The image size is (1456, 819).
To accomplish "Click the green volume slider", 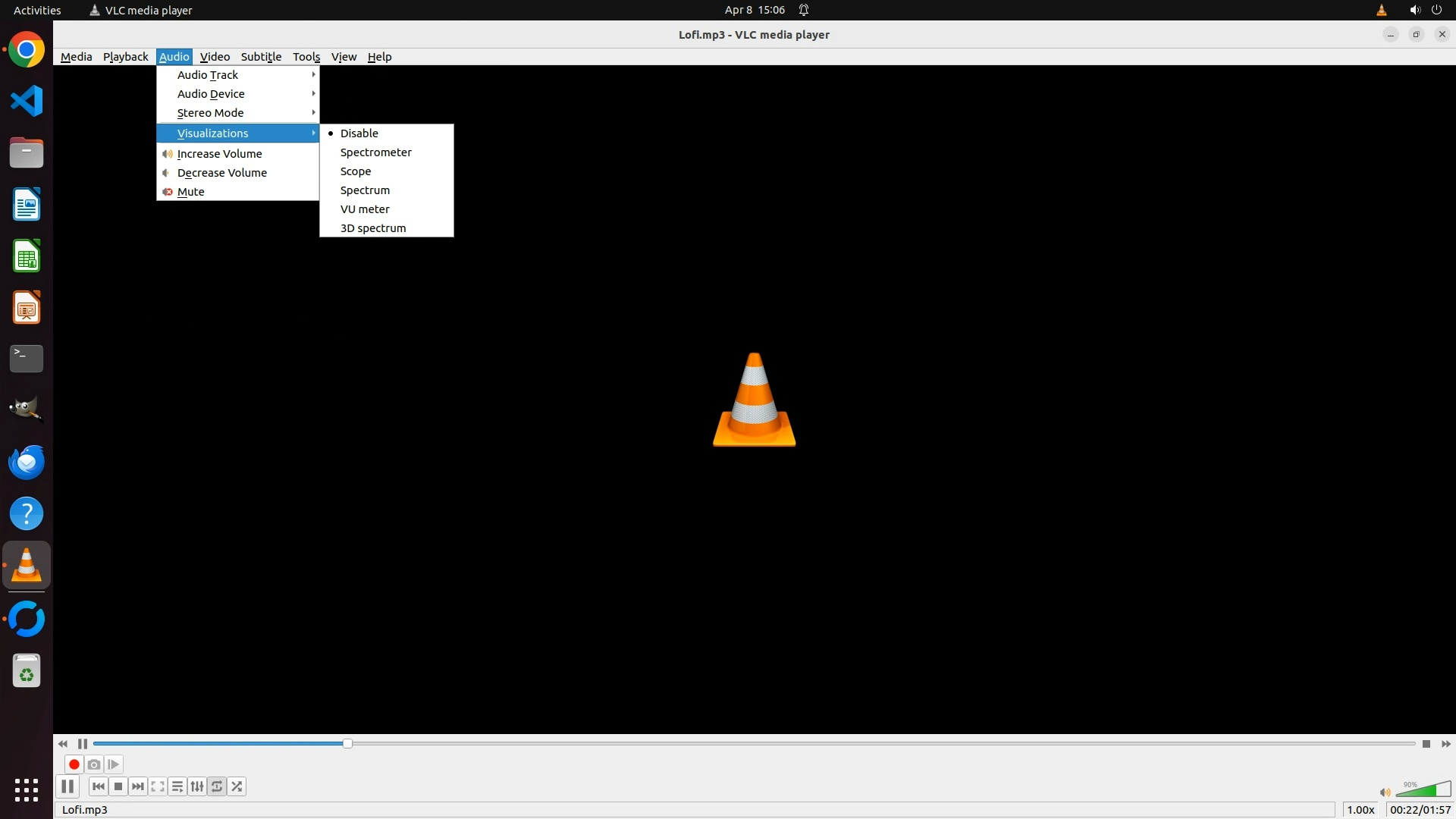I will point(1423,790).
